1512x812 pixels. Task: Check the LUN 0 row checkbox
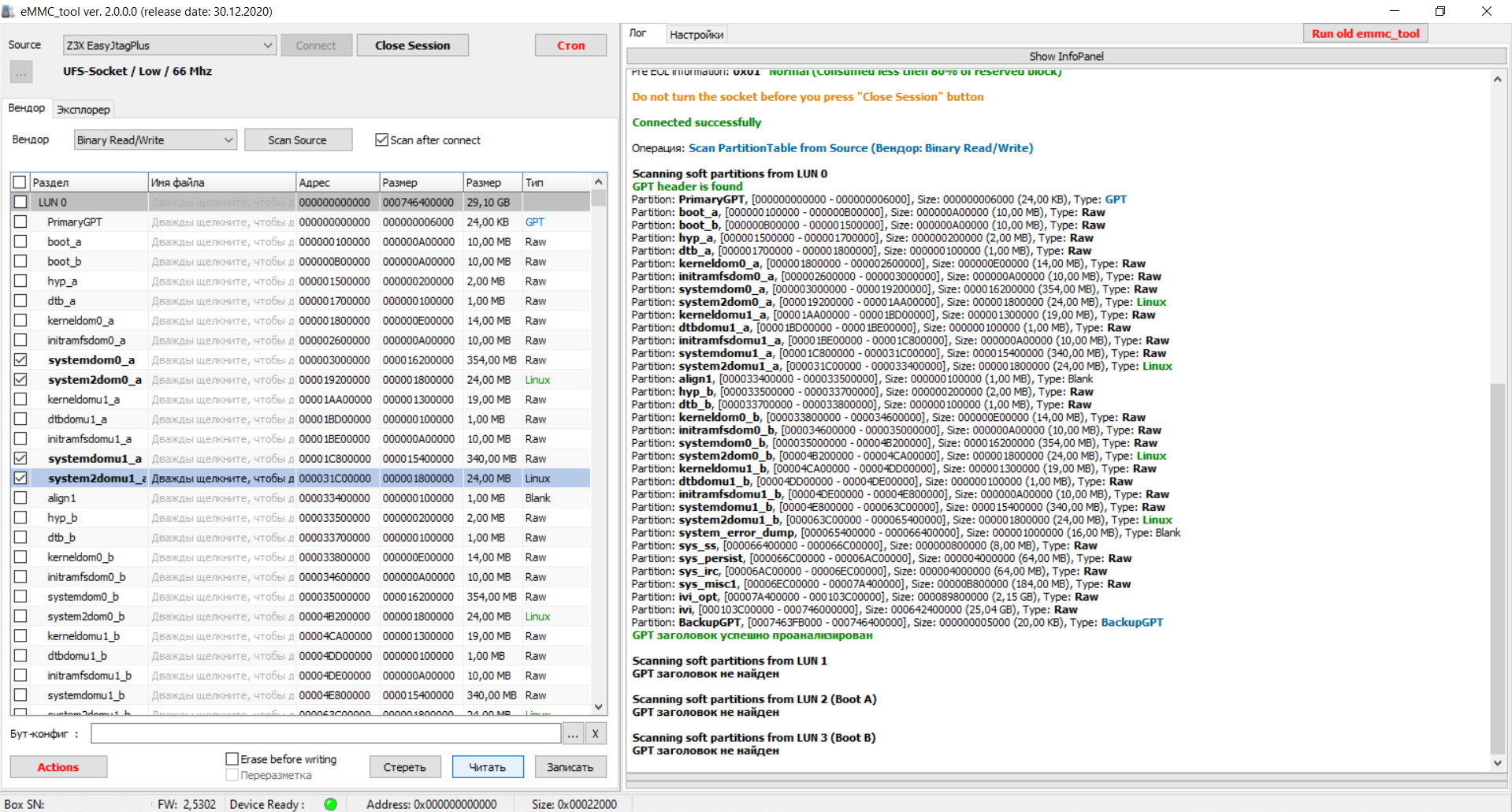click(20, 202)
